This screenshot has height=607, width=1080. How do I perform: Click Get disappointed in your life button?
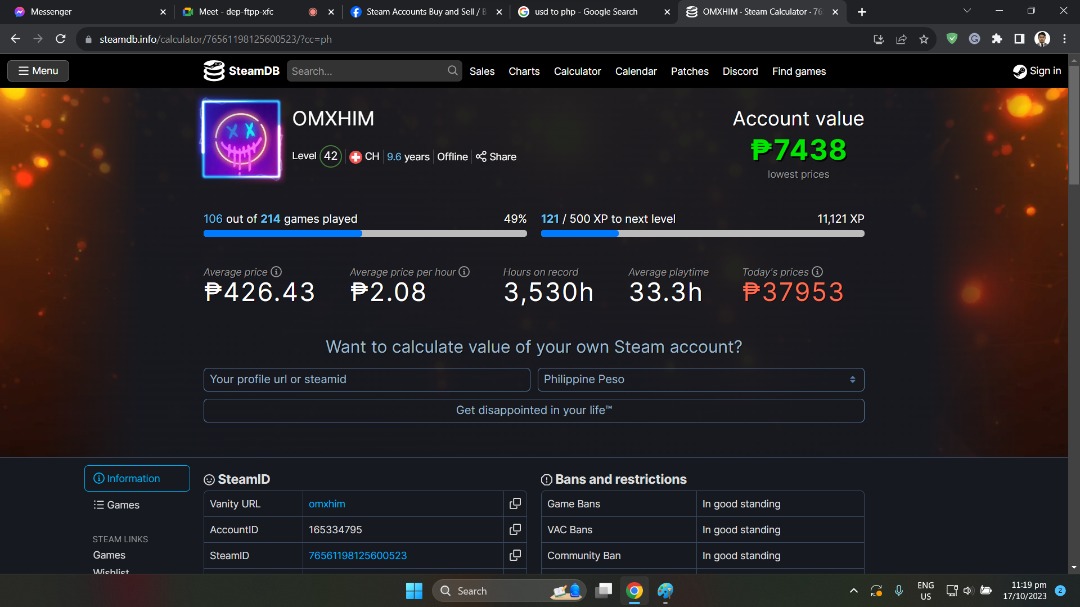click(534, 411)
